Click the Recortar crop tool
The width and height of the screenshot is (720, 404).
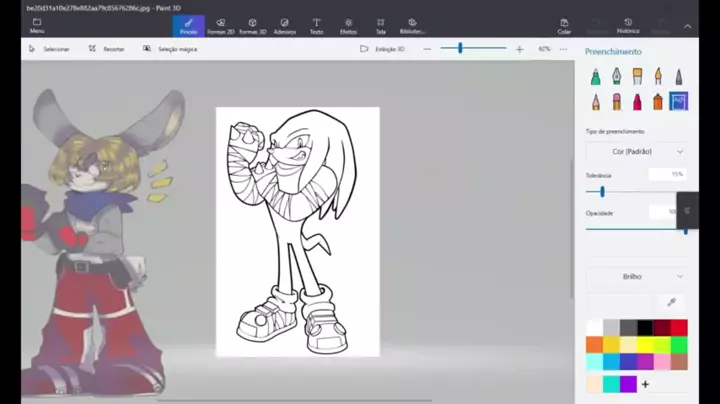(106, 48)
